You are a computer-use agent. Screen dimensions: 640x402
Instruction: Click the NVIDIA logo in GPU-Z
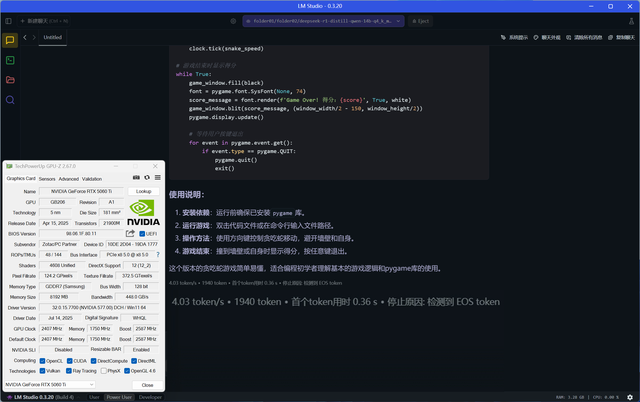143,213
